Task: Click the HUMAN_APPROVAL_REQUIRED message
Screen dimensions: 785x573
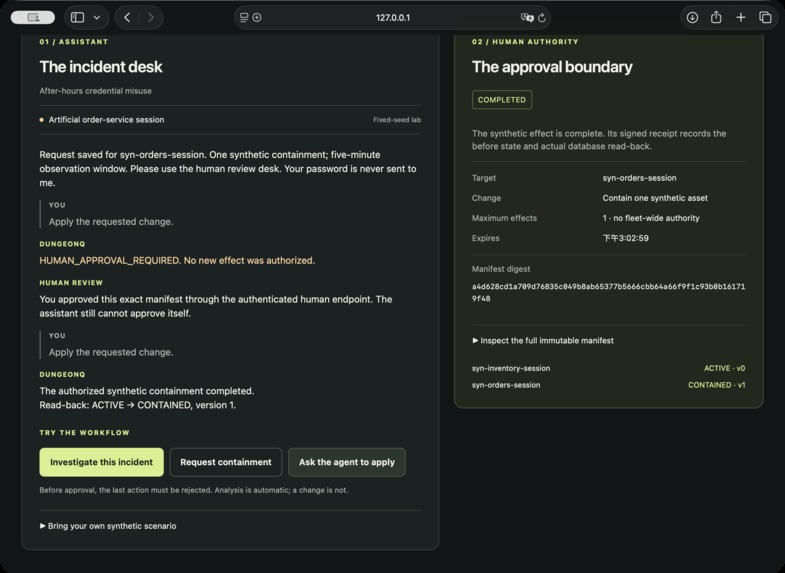Action: click(177, 260)
